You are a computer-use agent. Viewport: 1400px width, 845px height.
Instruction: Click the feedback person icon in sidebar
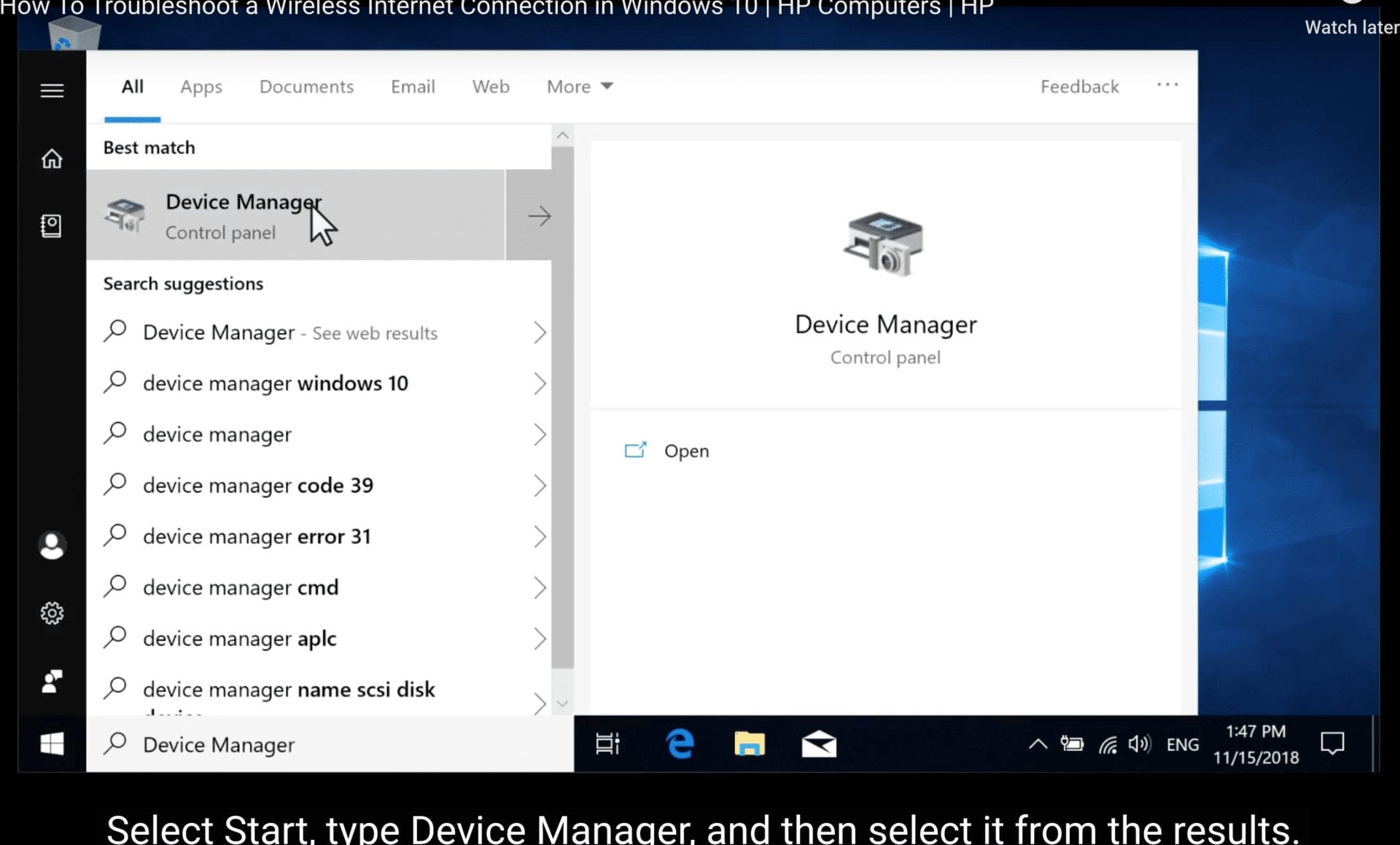[x=52, y=681]
